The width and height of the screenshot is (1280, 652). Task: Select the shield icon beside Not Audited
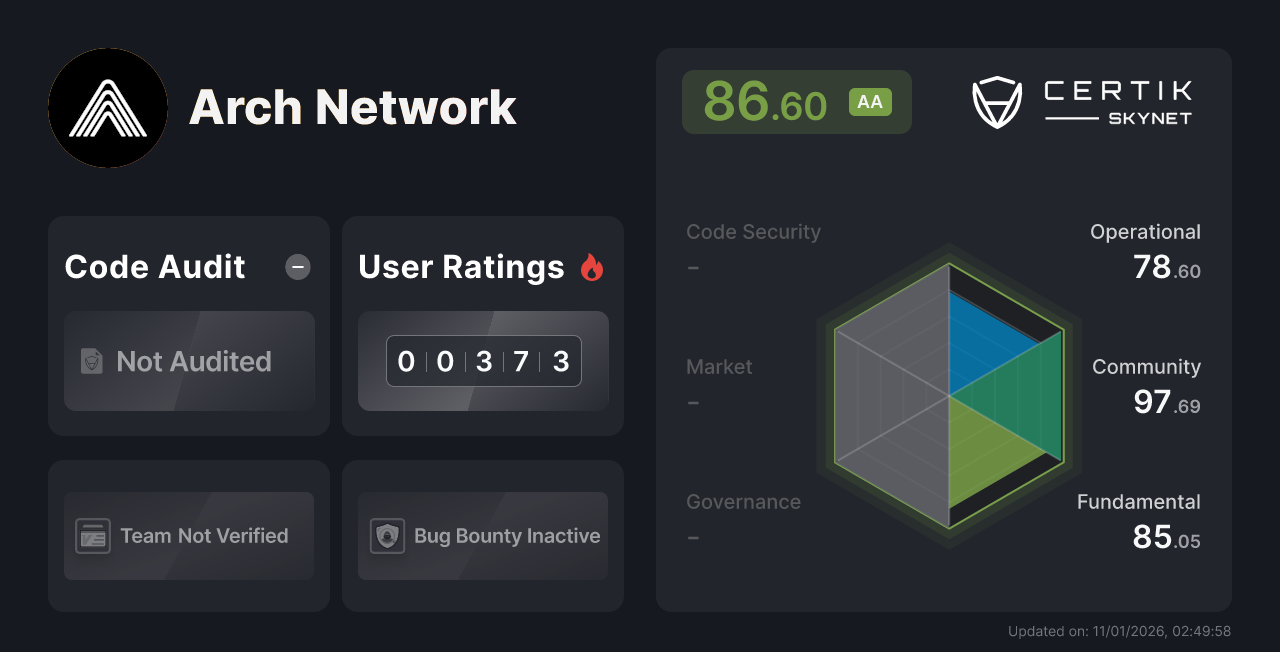91,362
